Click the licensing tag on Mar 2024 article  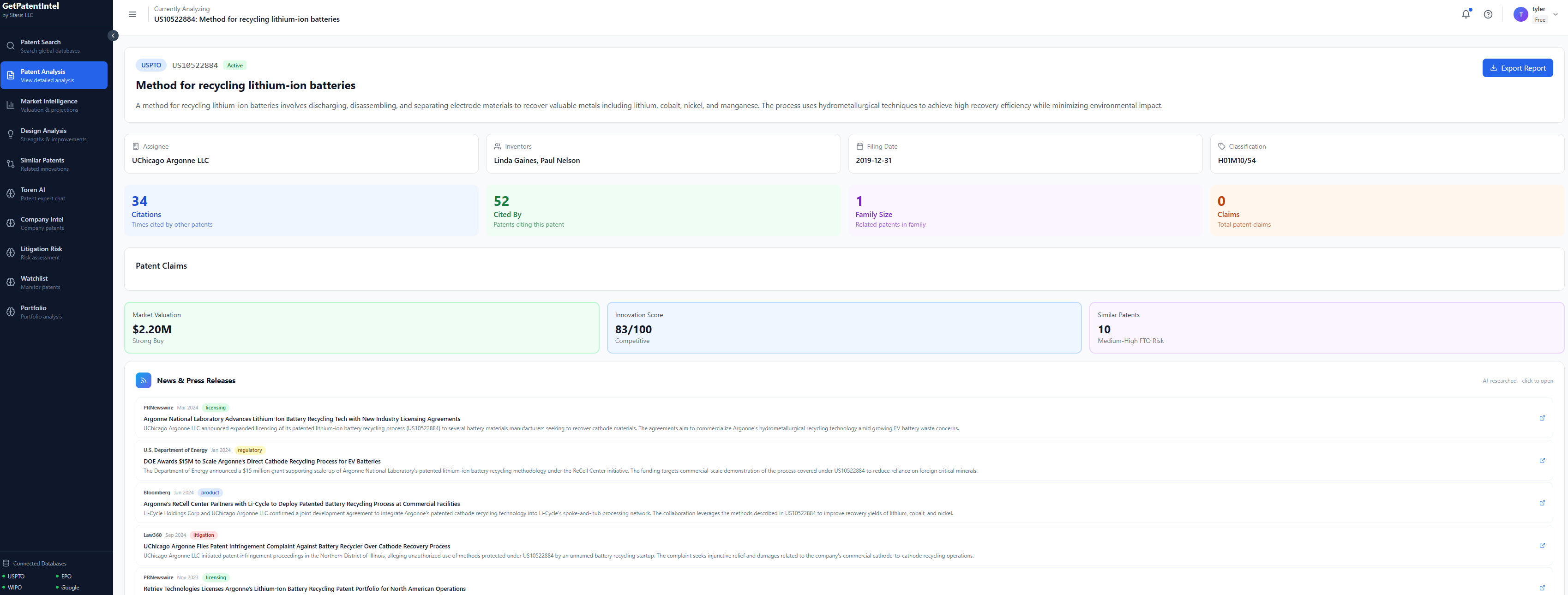point(216,408)
